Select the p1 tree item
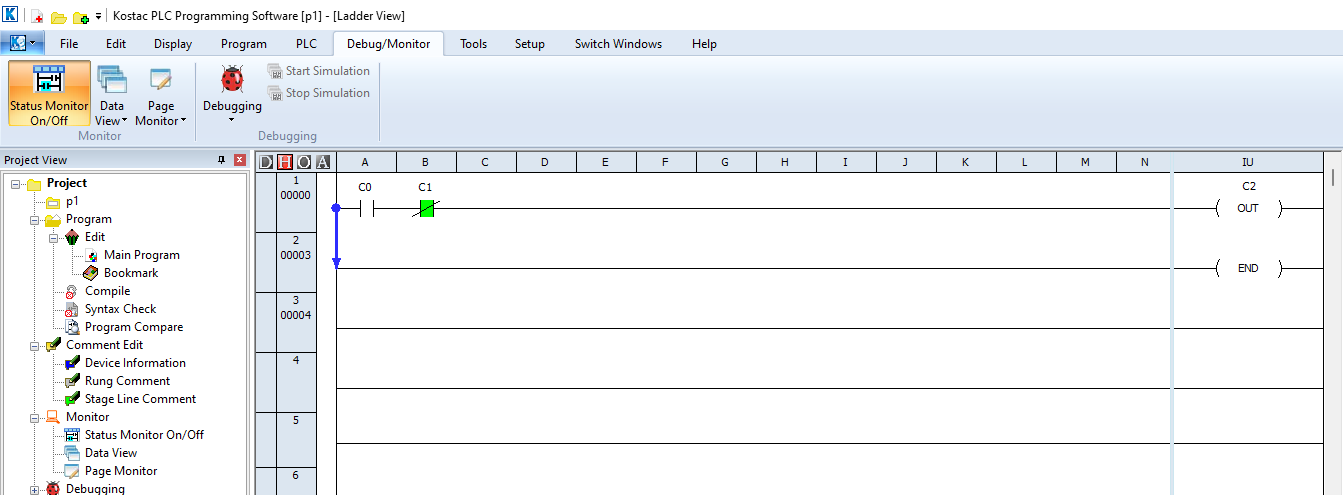1343x495 pixels. point(72,201)
